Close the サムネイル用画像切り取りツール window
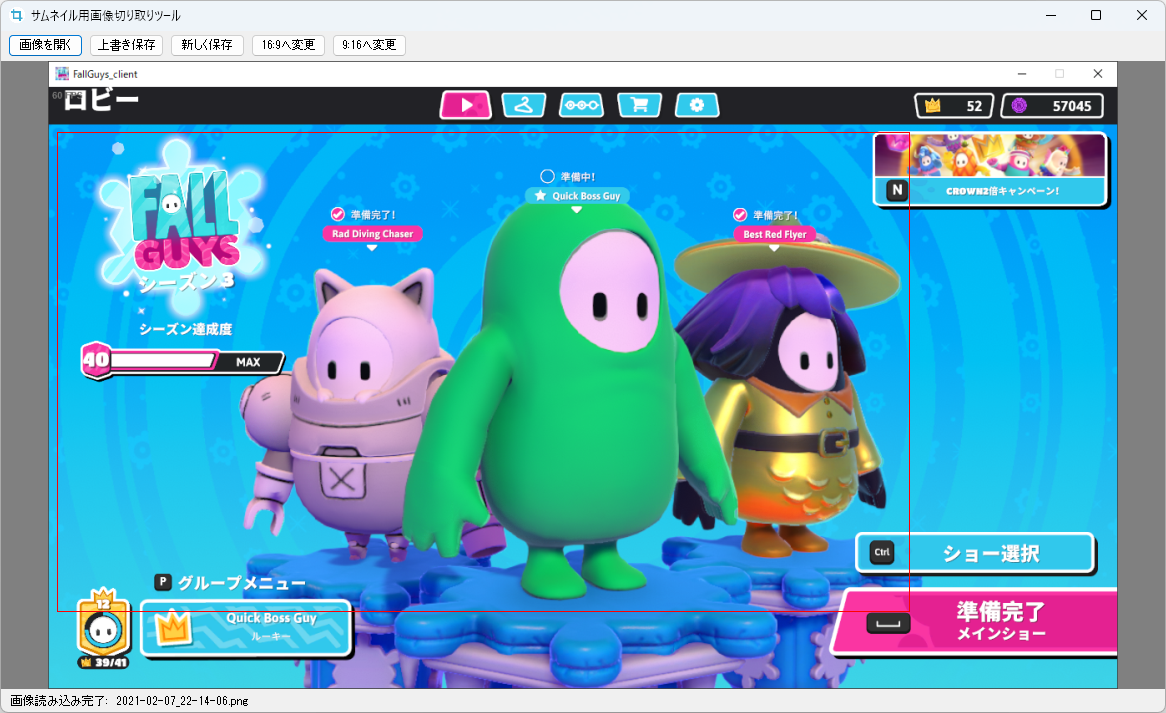Screen dimensions: 1166x713 pyautogui.click(x=1142, y=15)
